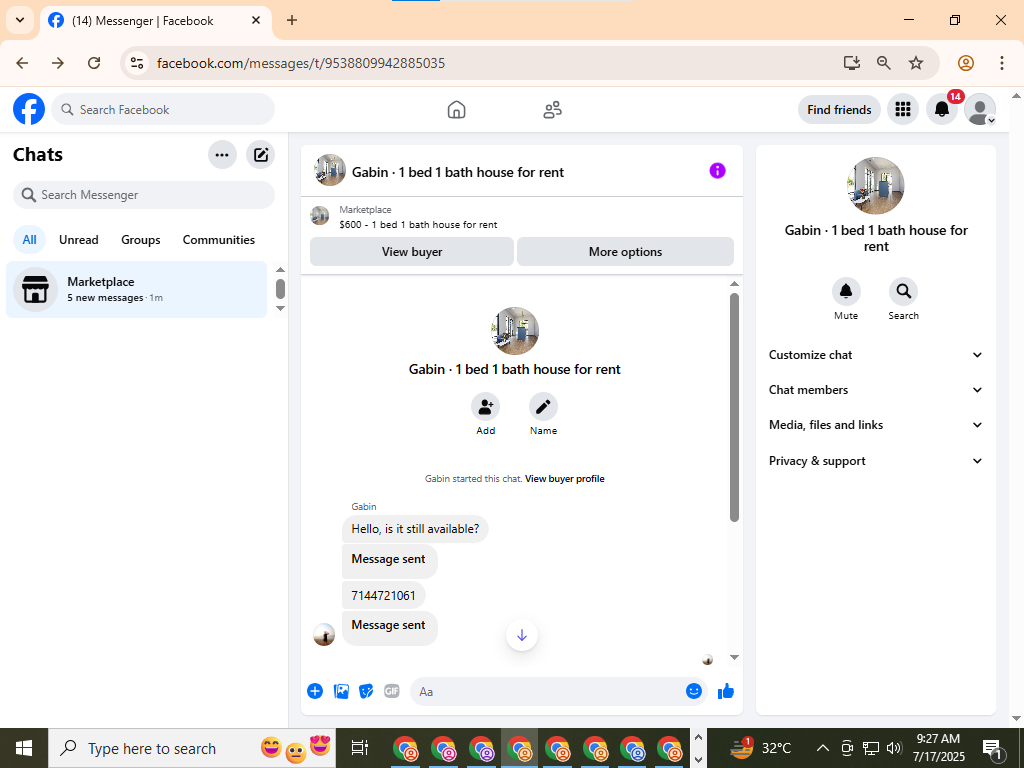Open the Facebook logo home link
The image size is (1024, 768).
pos(29,109)
